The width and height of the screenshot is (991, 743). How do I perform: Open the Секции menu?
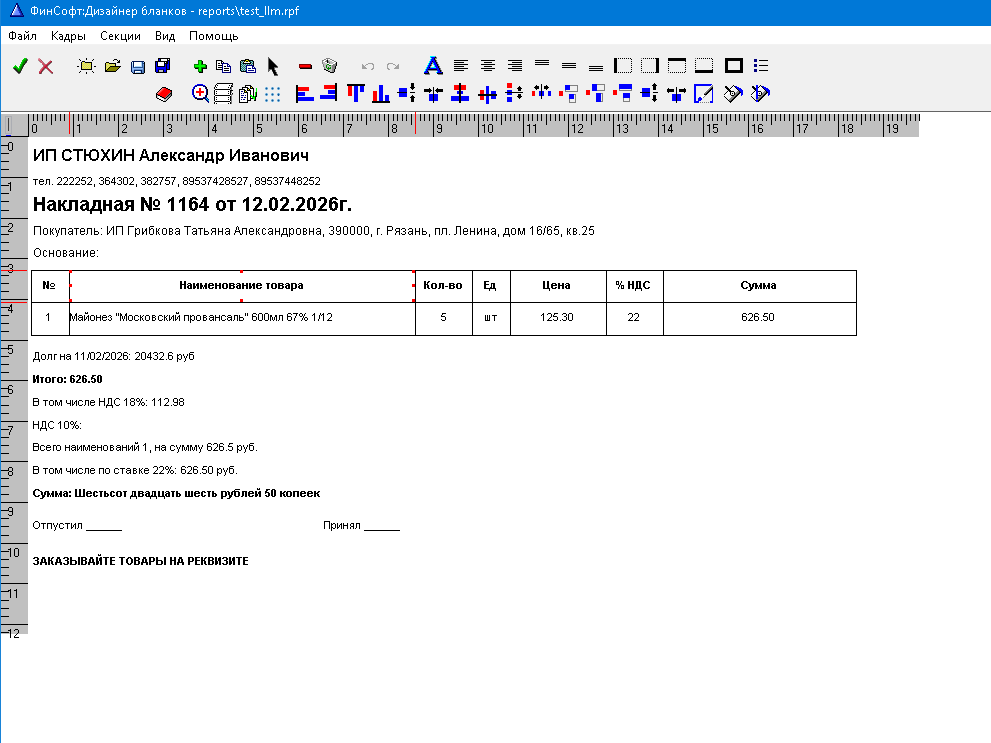[120, 36]
